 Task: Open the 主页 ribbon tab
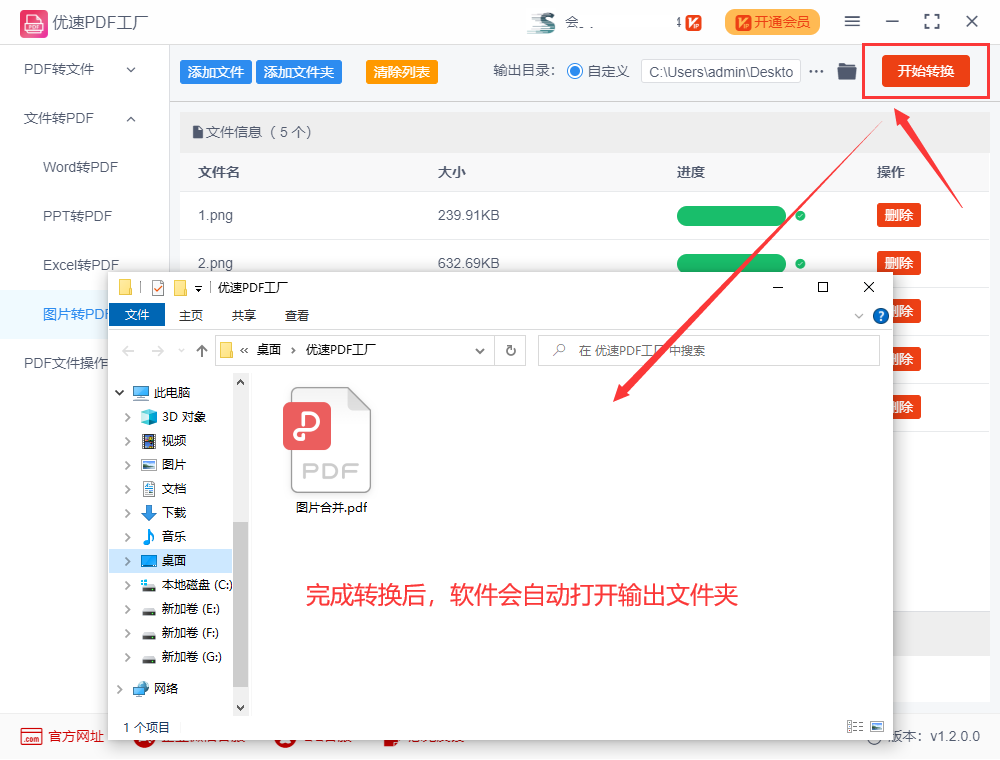pyautogui.click(x=191, y=316)
